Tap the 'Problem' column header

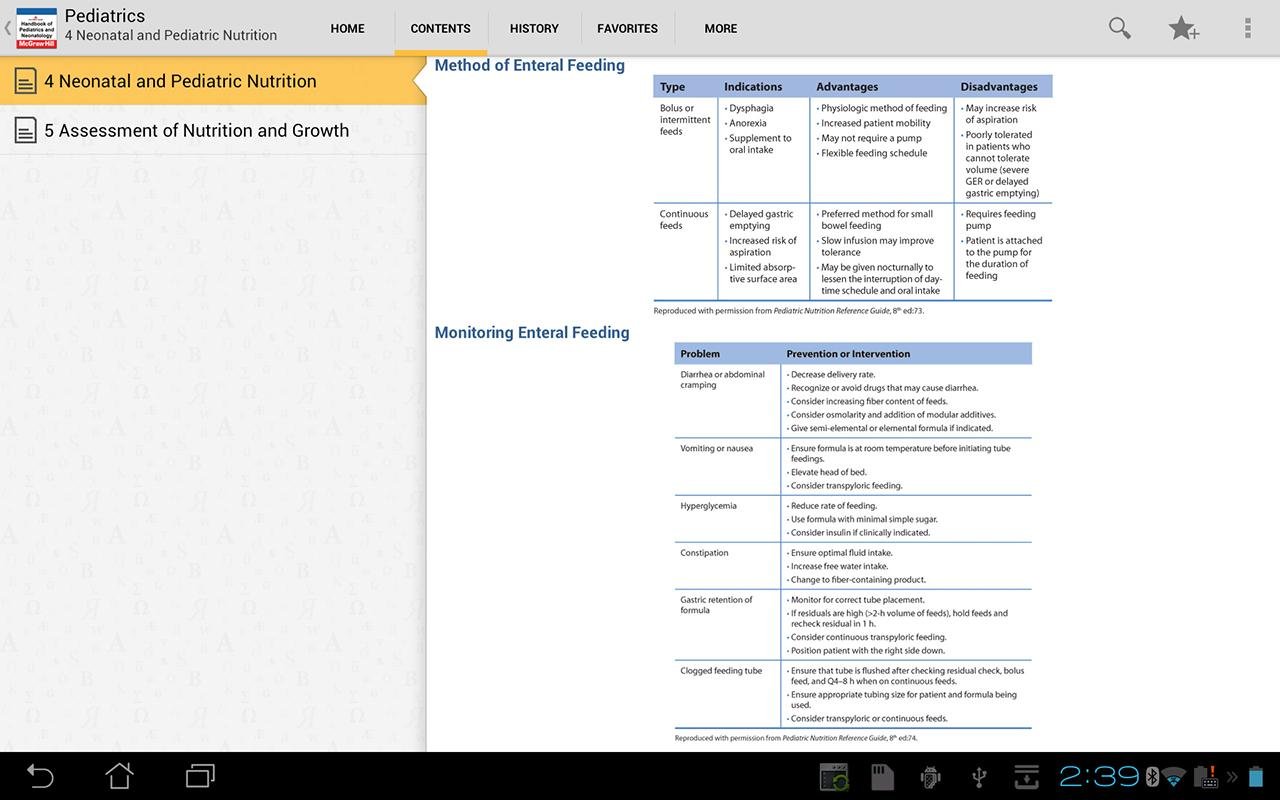click(x=700, y=354)
